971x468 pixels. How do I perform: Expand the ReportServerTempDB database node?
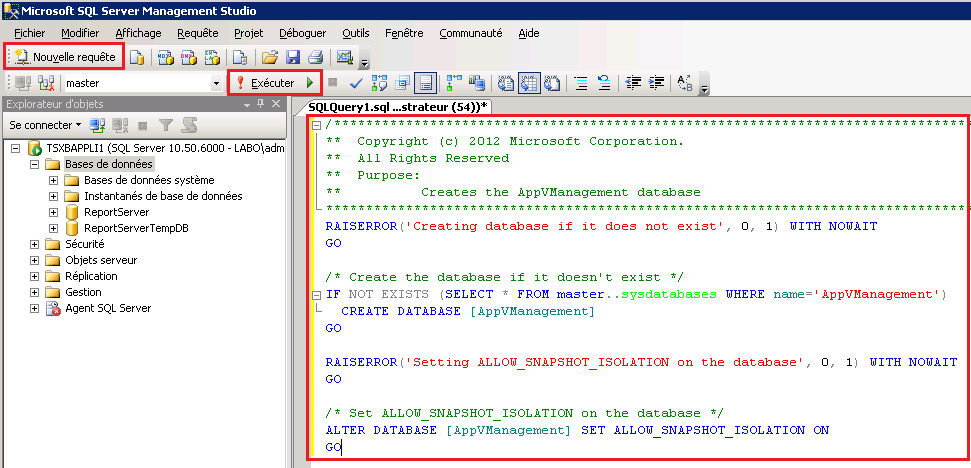tap(54, 228)
